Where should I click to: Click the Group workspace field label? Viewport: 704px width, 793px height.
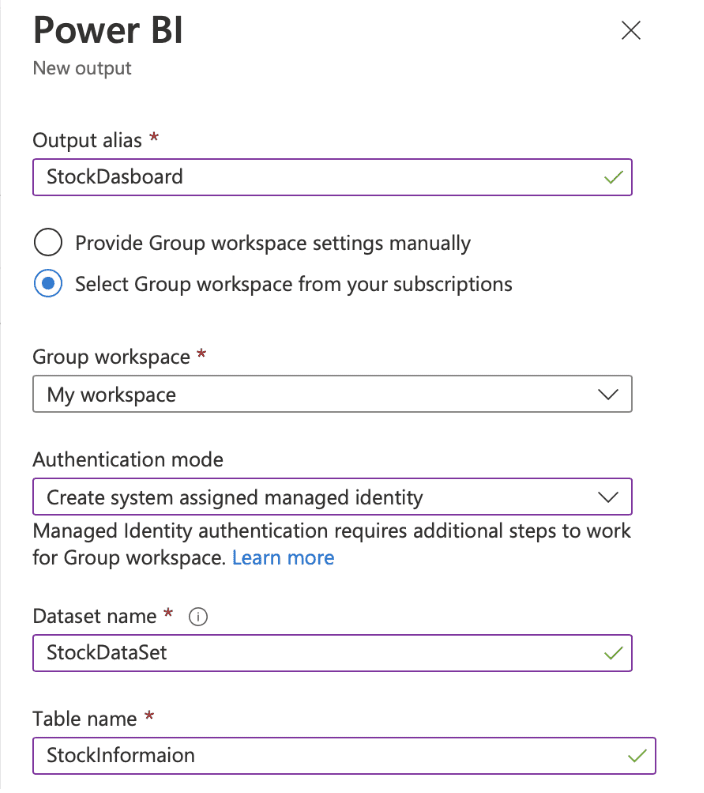(111, 357)
